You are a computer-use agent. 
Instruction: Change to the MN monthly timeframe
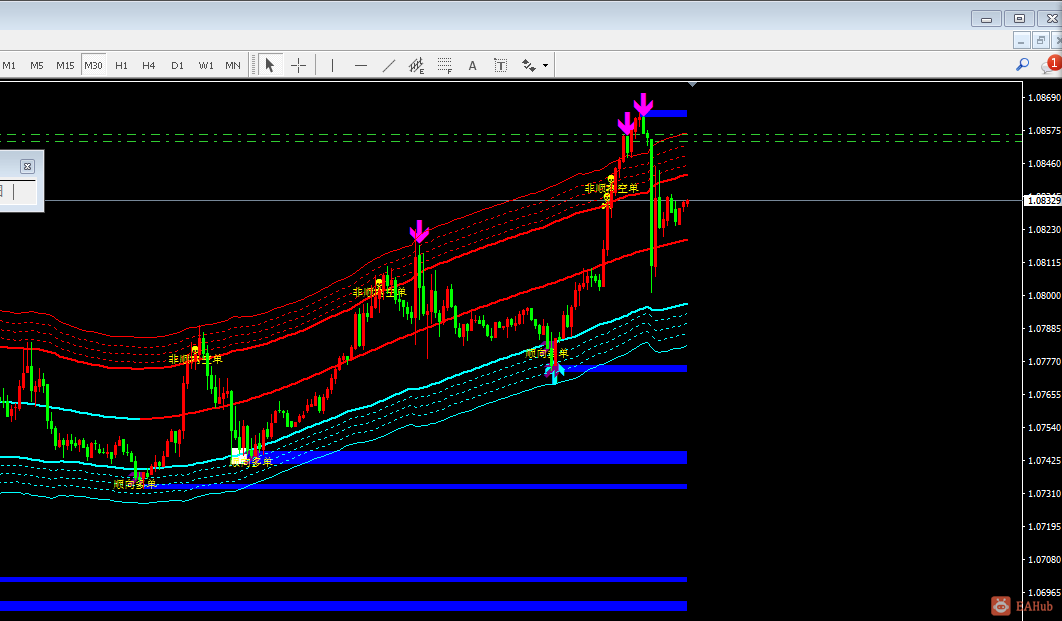tap(232, 65)
